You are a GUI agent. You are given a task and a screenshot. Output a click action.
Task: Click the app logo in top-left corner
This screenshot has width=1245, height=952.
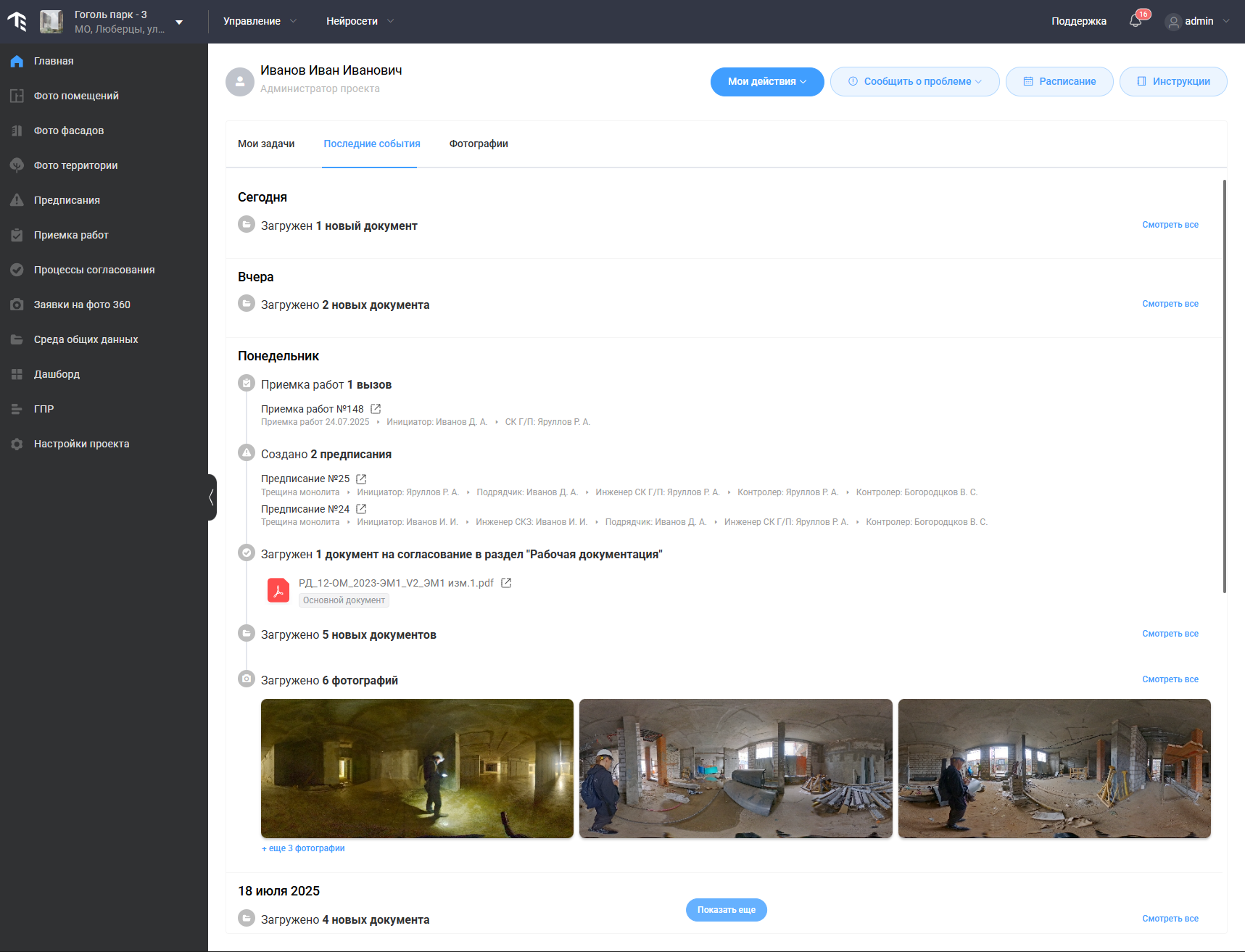[x=17, y=22]
